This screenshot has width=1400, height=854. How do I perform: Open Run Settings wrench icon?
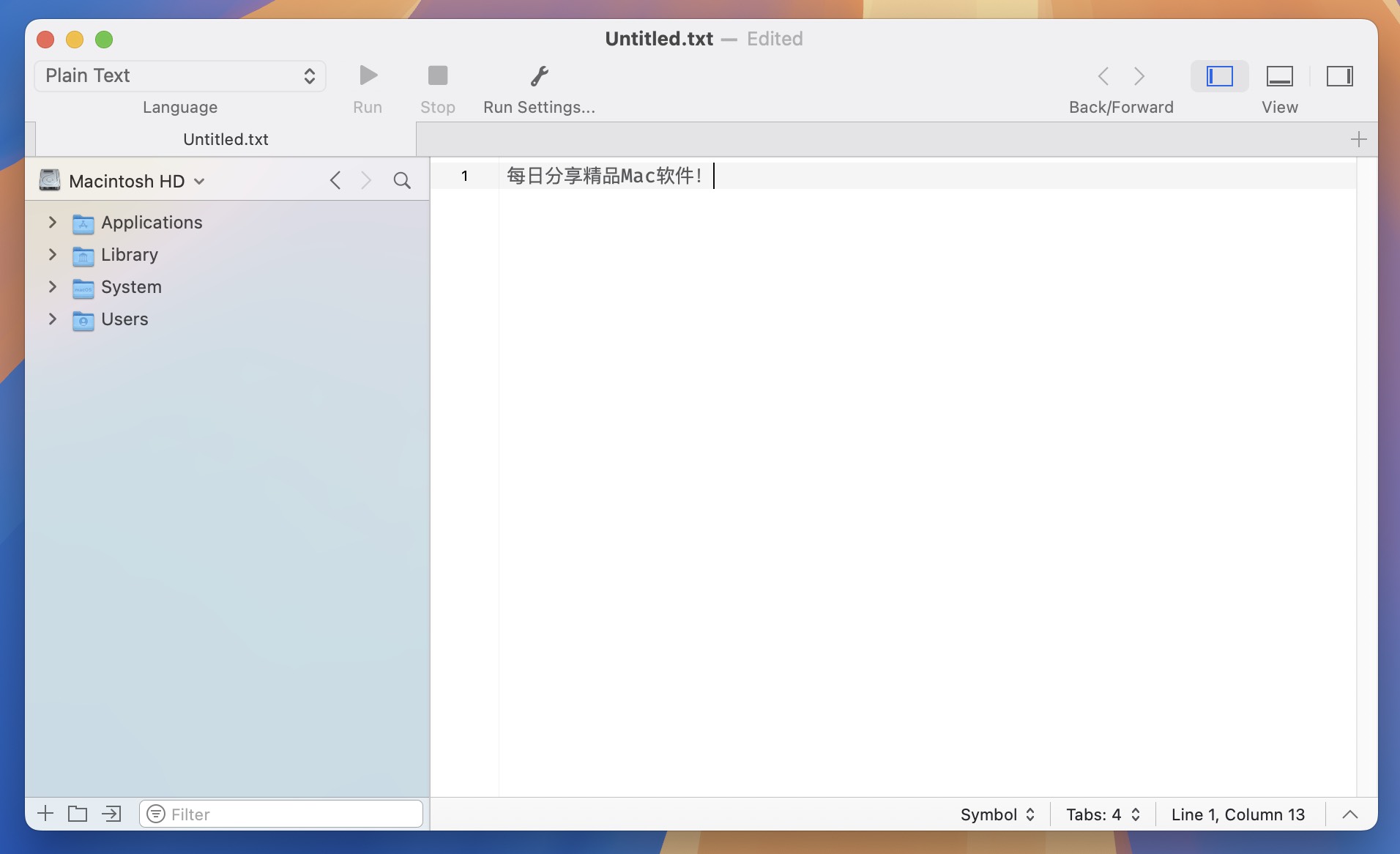(540, 75)
